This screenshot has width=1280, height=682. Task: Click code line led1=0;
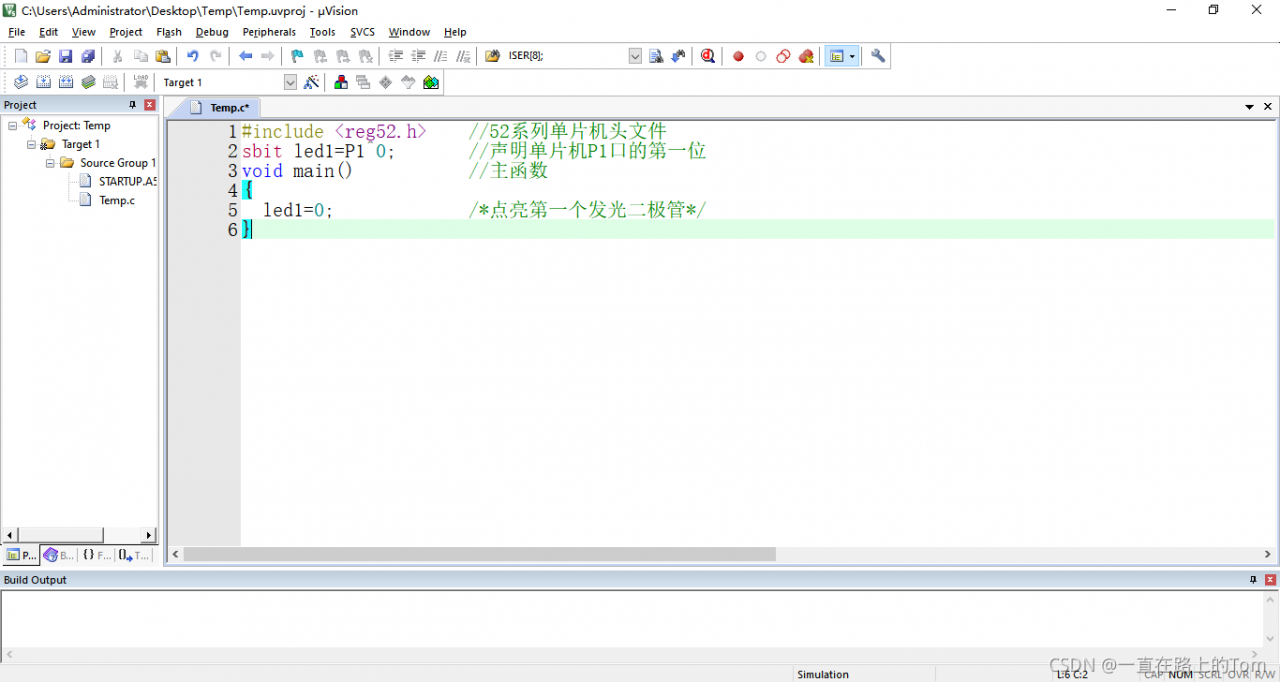tap(298, 210)
